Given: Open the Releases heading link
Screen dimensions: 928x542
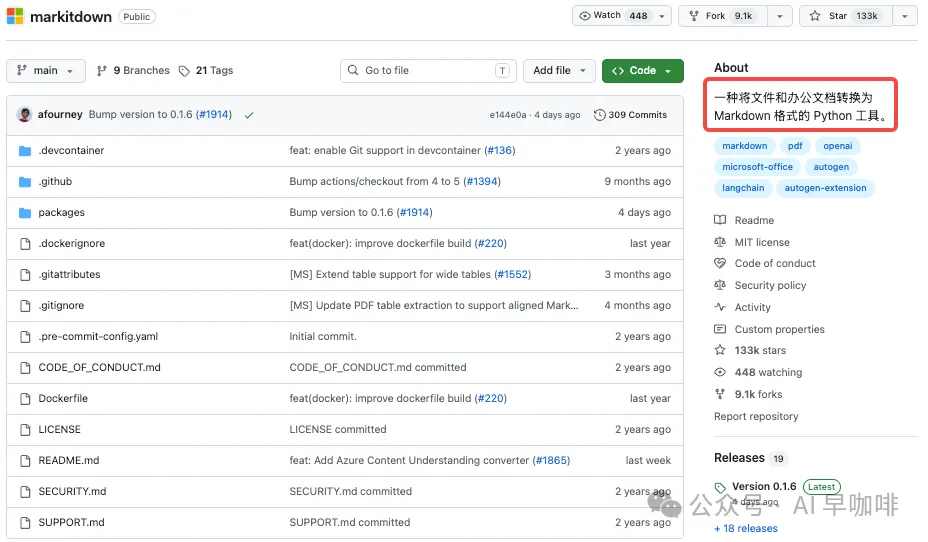Looking at the screenshot, I should pos(739,458).
